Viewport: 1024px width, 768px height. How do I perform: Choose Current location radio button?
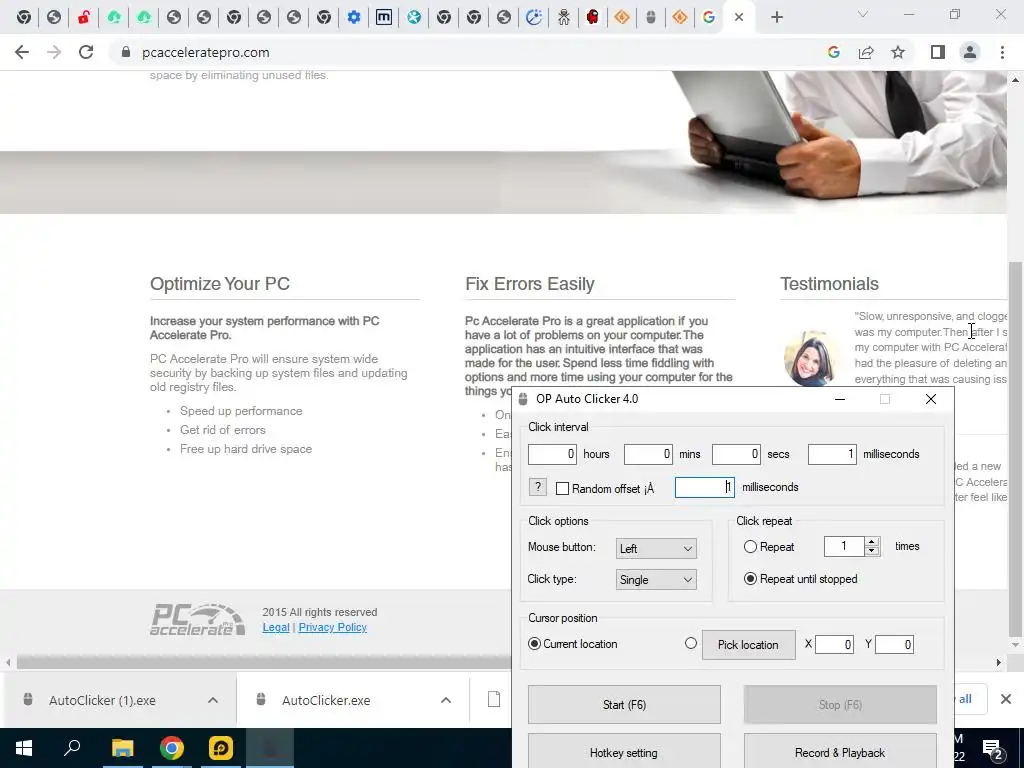[534, 644]
